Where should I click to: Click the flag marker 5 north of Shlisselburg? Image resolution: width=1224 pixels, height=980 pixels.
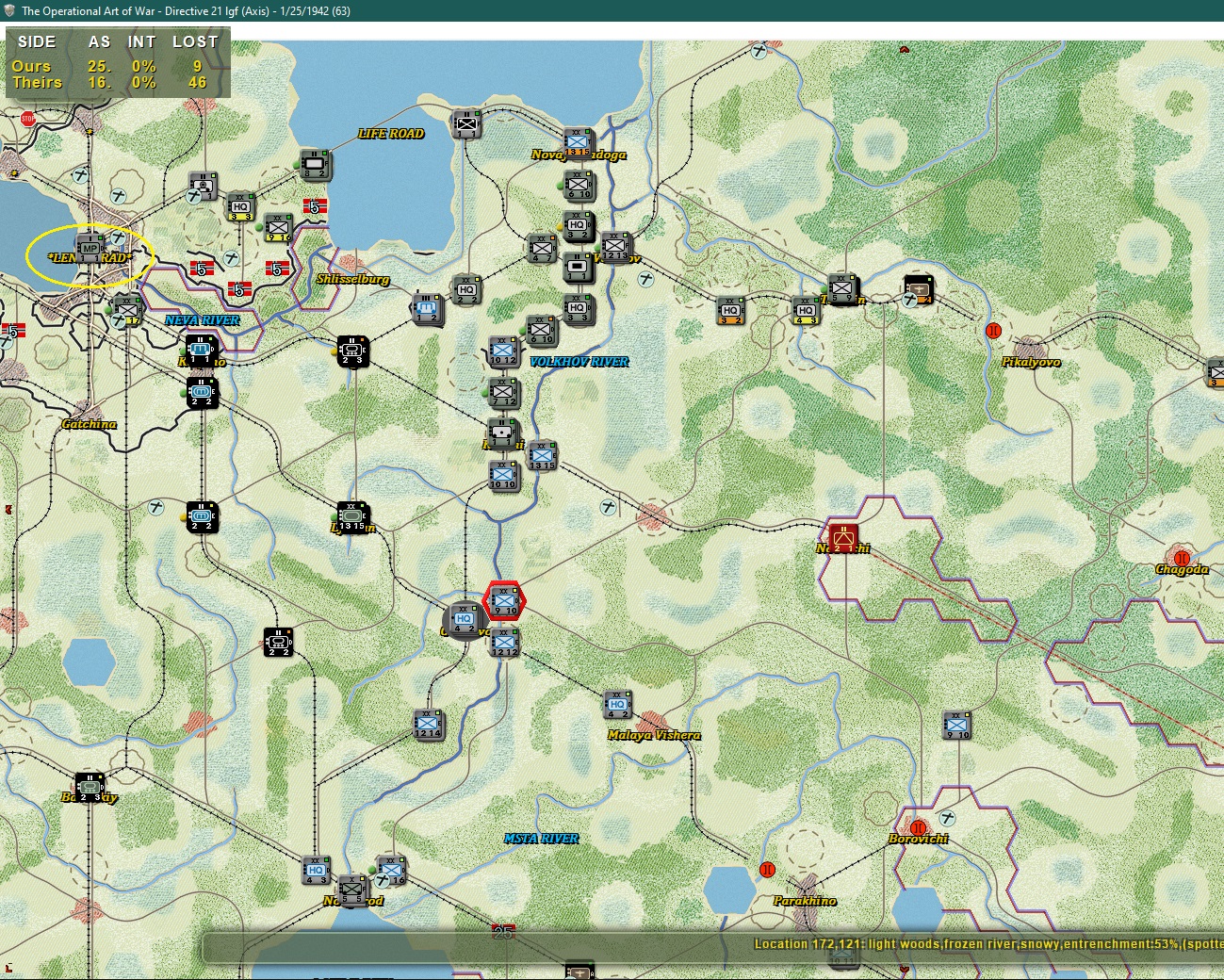tap(315, 206)
